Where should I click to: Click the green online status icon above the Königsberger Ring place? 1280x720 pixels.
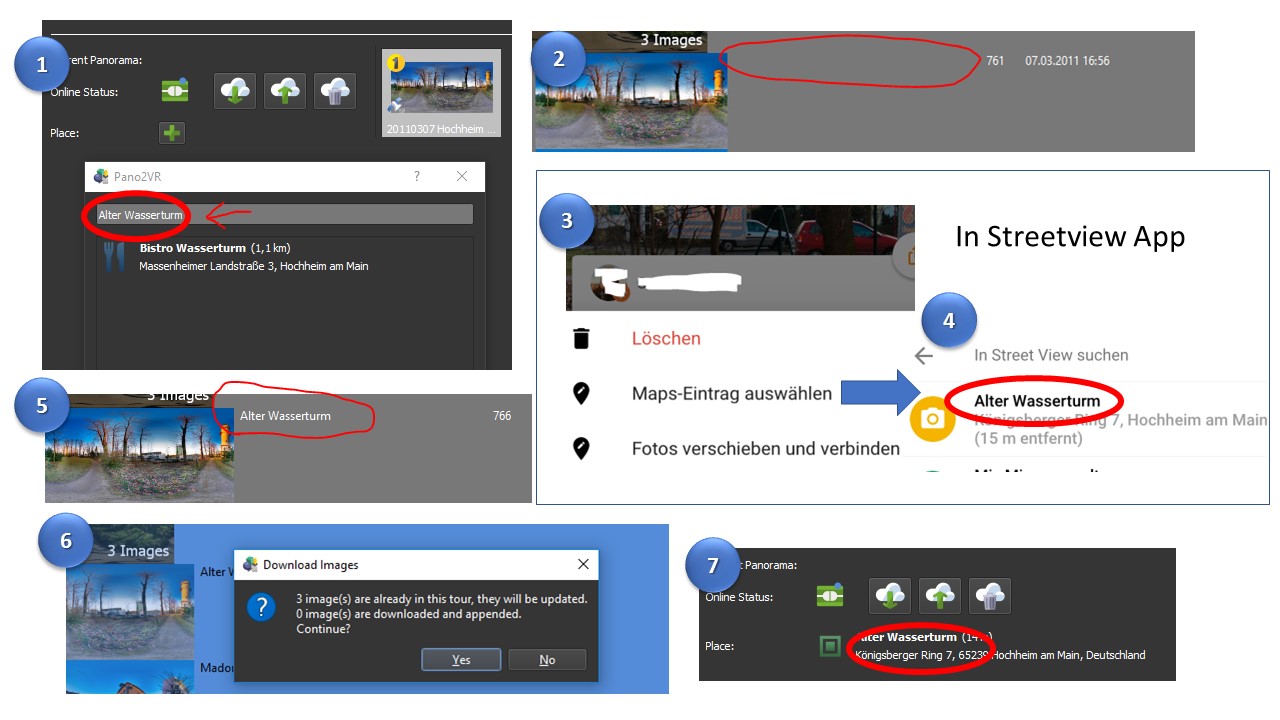click(830, 596)
